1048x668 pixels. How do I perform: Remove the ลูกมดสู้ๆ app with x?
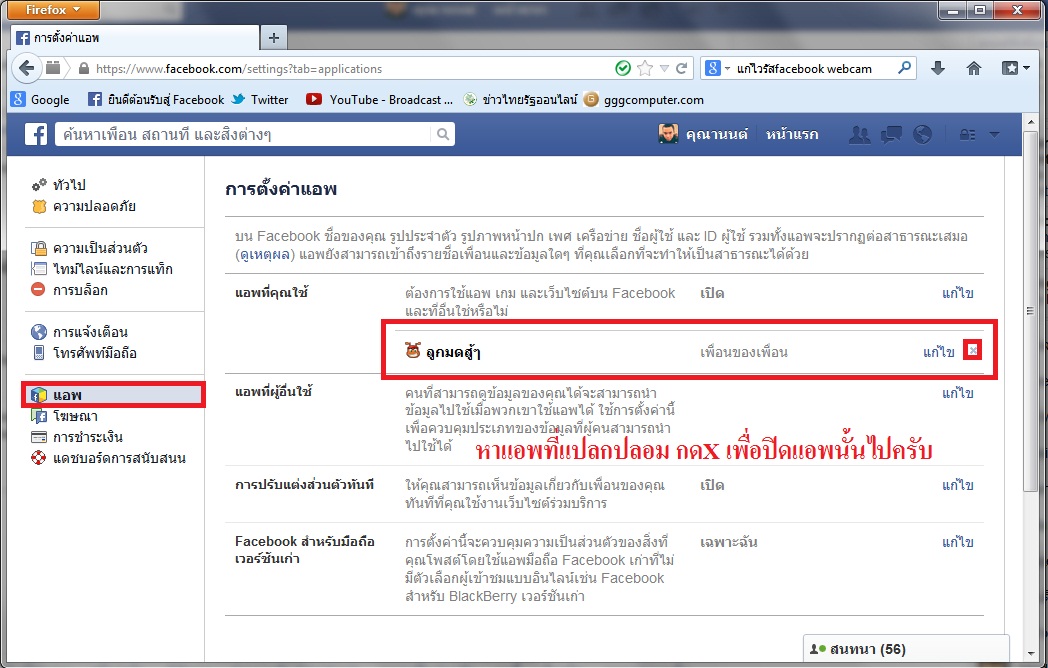pos(972,350)
